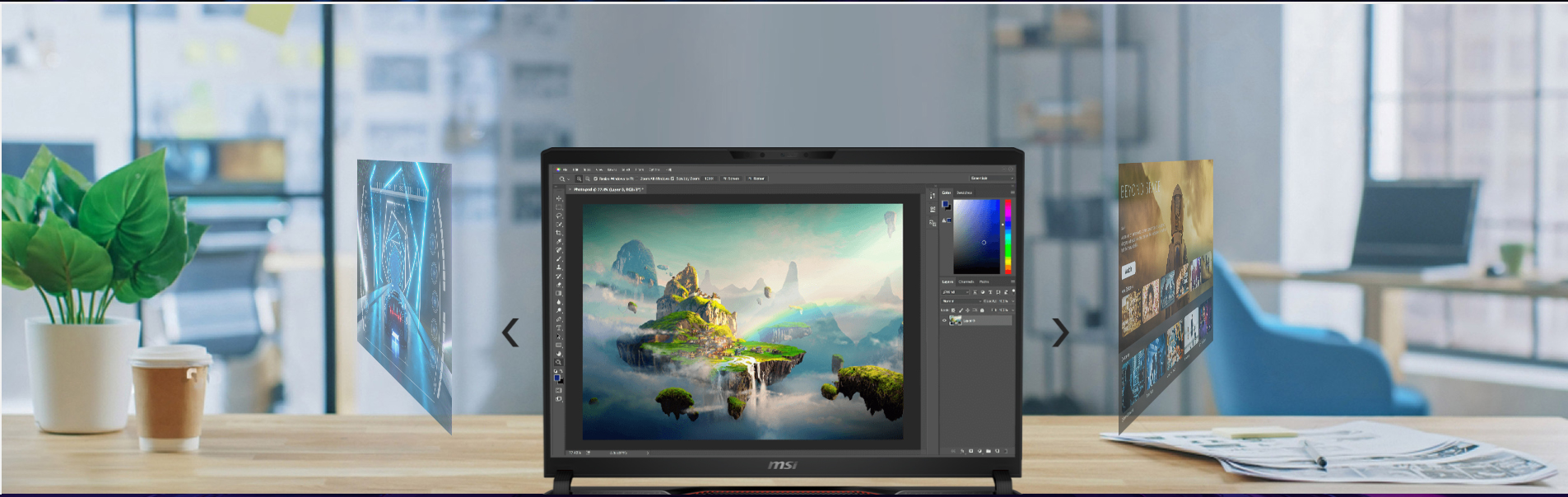Change screen mode icon at toolbar bottom
Viewport: 1568px width, 497px height.
click(559, 399)
